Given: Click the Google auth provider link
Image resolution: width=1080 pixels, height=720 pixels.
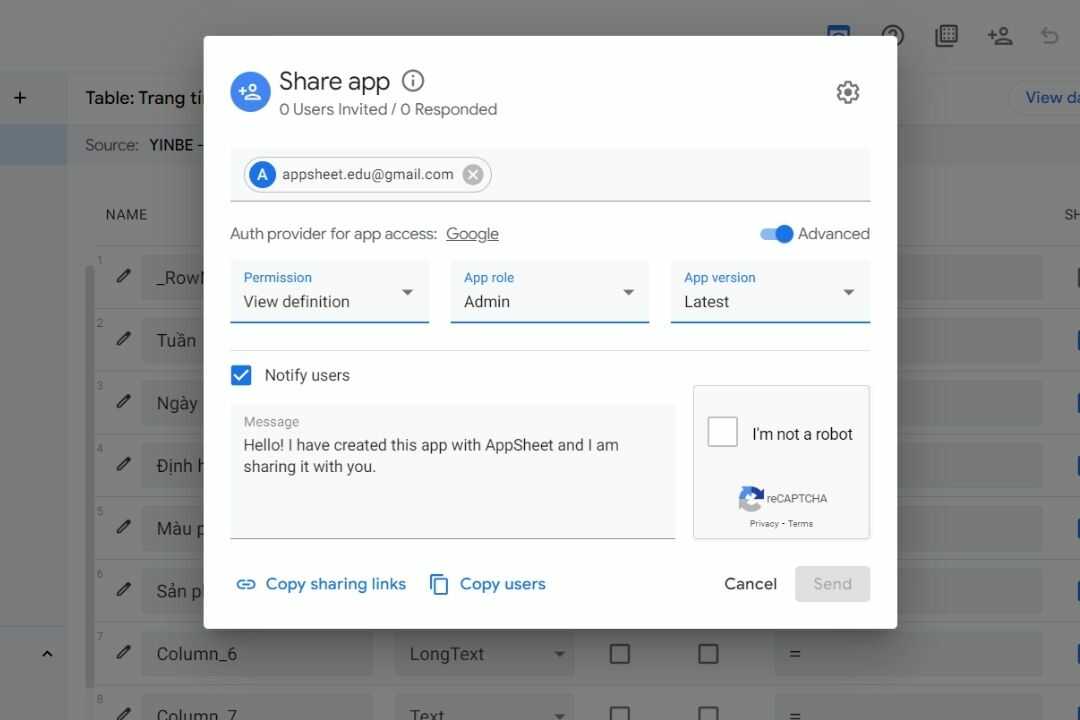Looking at the screenshot, I should click(472, 234).
